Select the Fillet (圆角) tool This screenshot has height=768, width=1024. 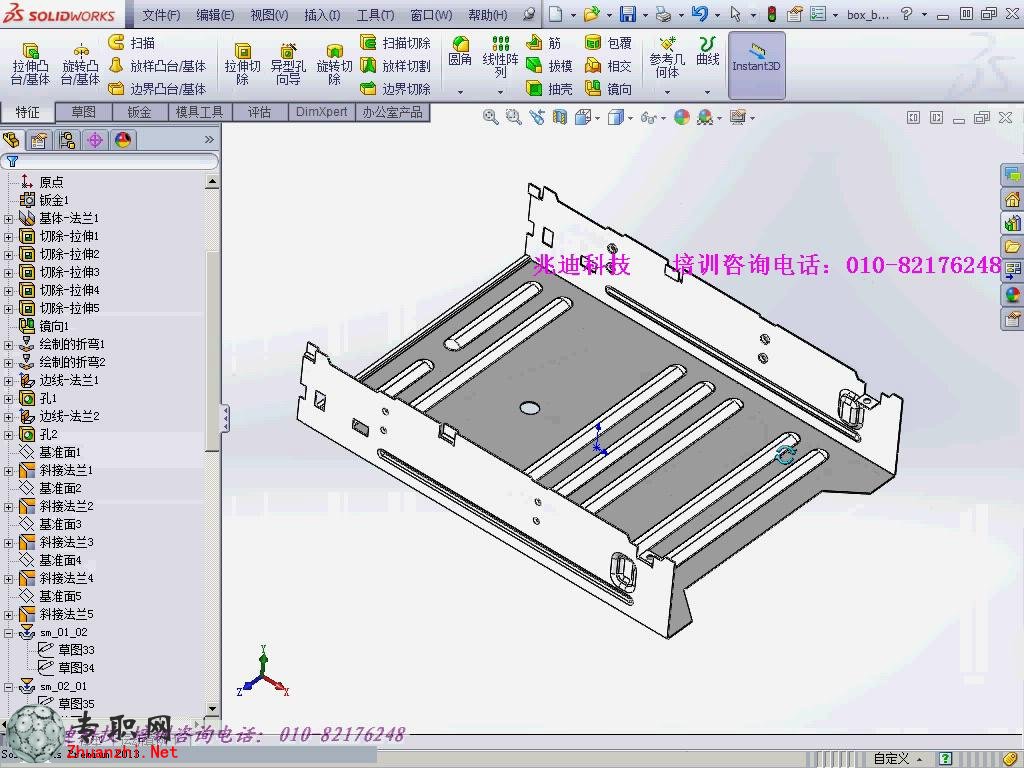460,52
